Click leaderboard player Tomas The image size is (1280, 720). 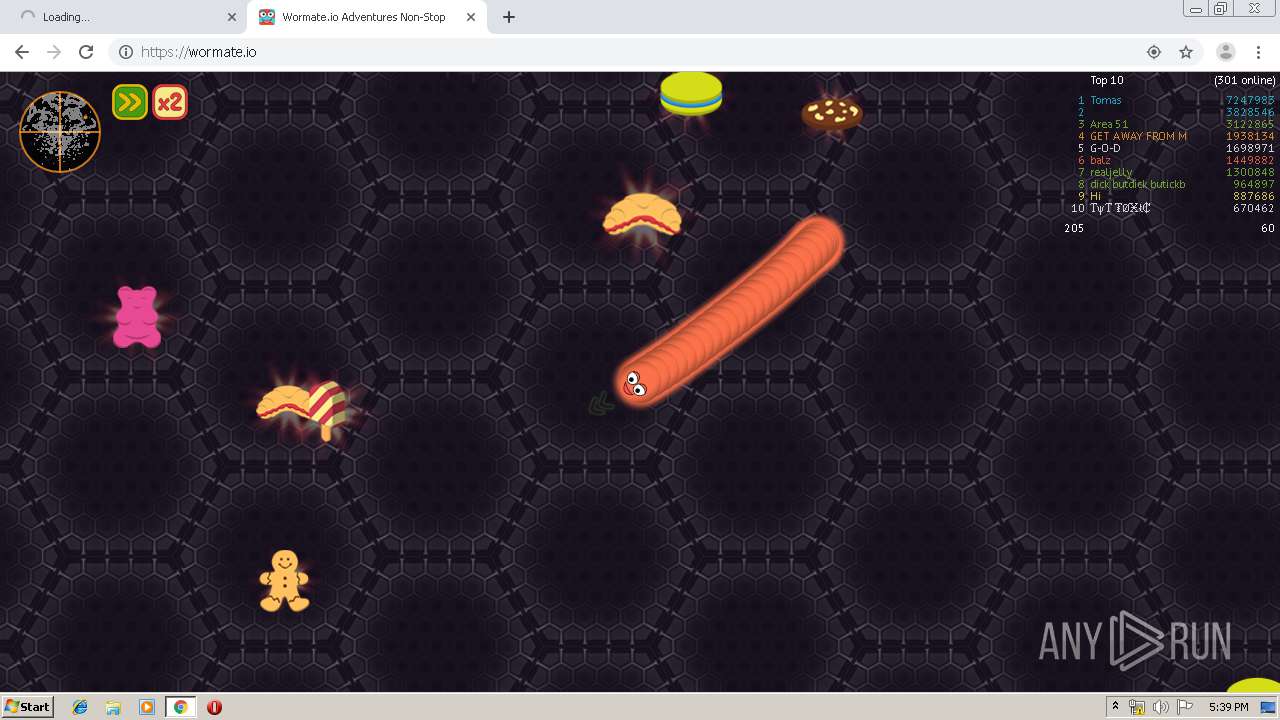1106,100
